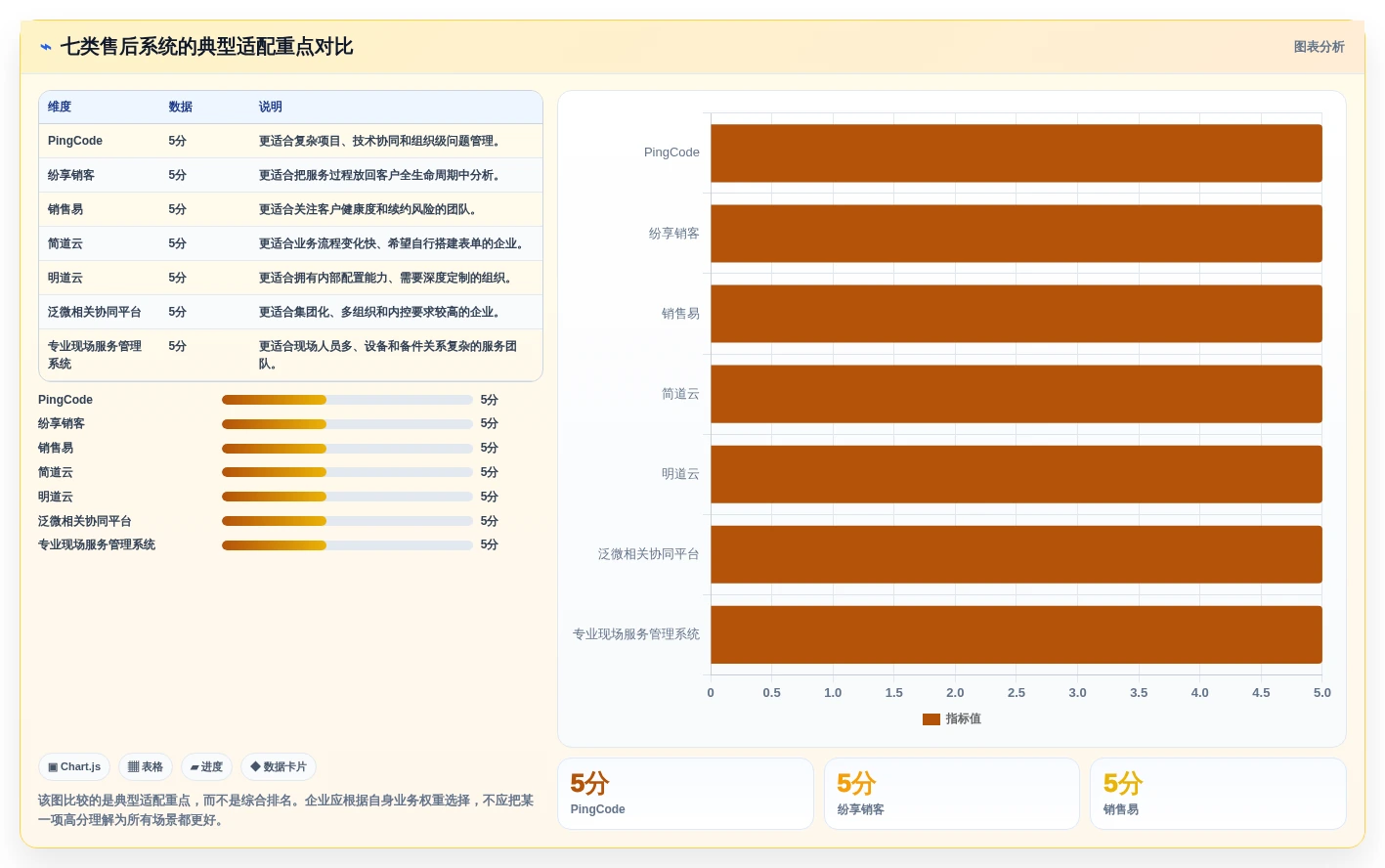
Task: Click description about 需要深度定制的组织
Action: click(388, 278)
